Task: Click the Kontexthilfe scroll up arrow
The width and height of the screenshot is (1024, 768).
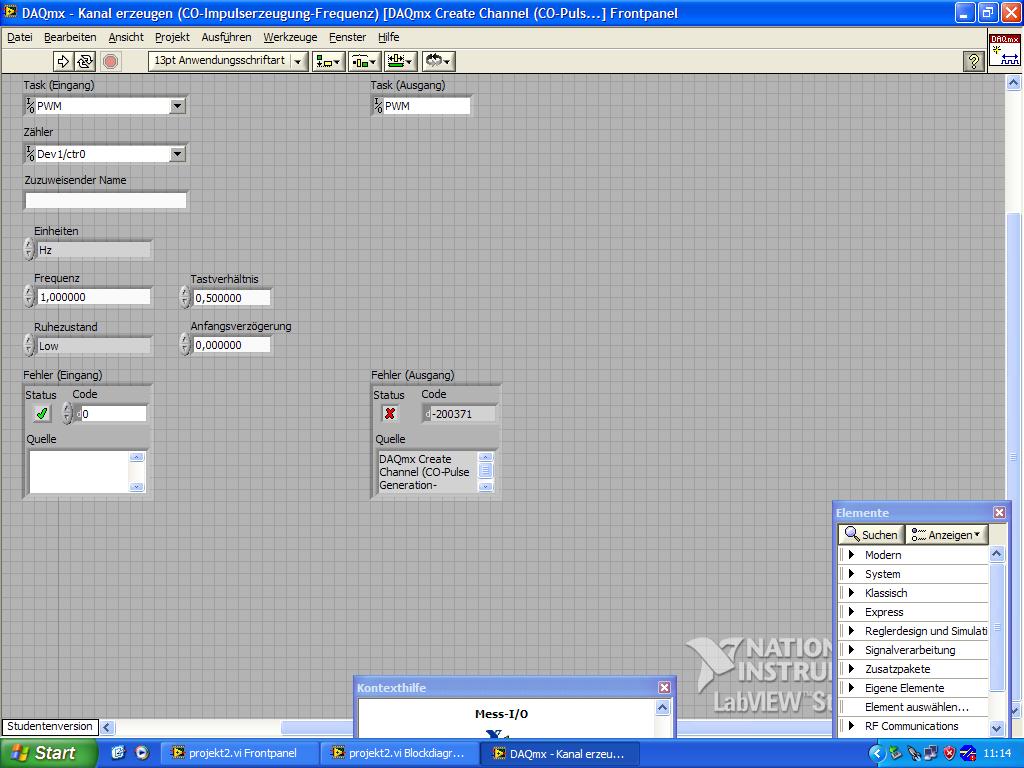Action: click(662, 707)
